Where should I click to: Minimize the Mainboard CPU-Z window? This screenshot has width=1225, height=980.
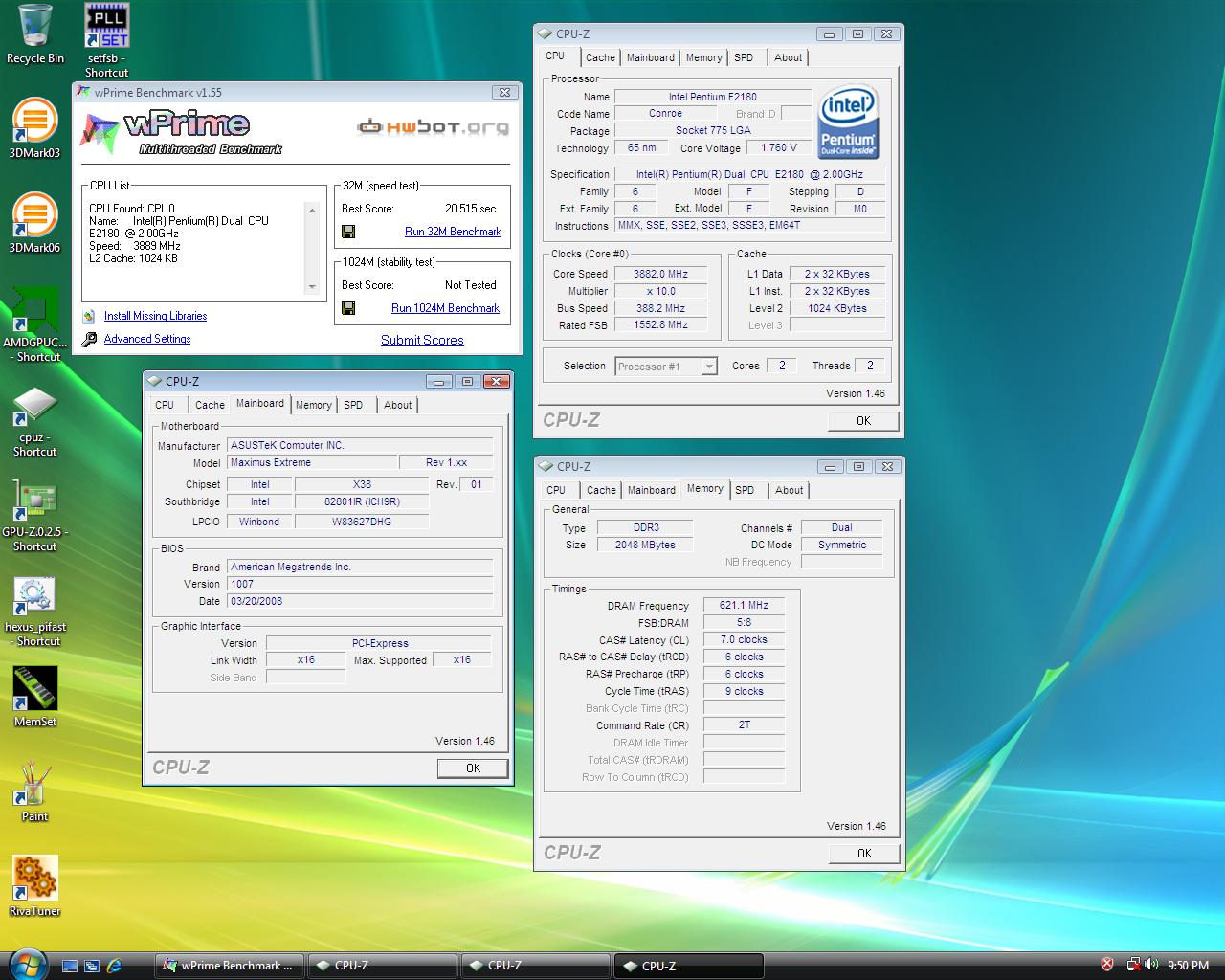439,381
